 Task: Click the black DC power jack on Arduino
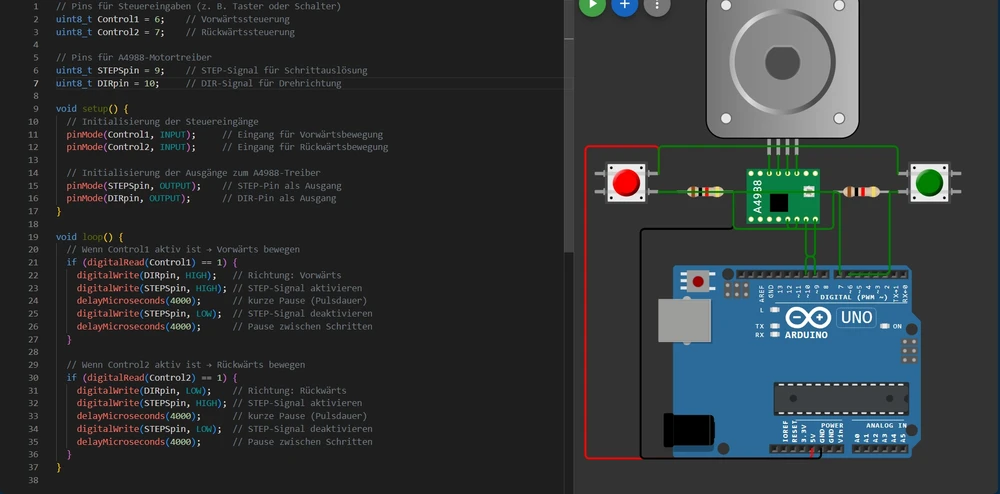pyautogui.click(x=687, y=429)
